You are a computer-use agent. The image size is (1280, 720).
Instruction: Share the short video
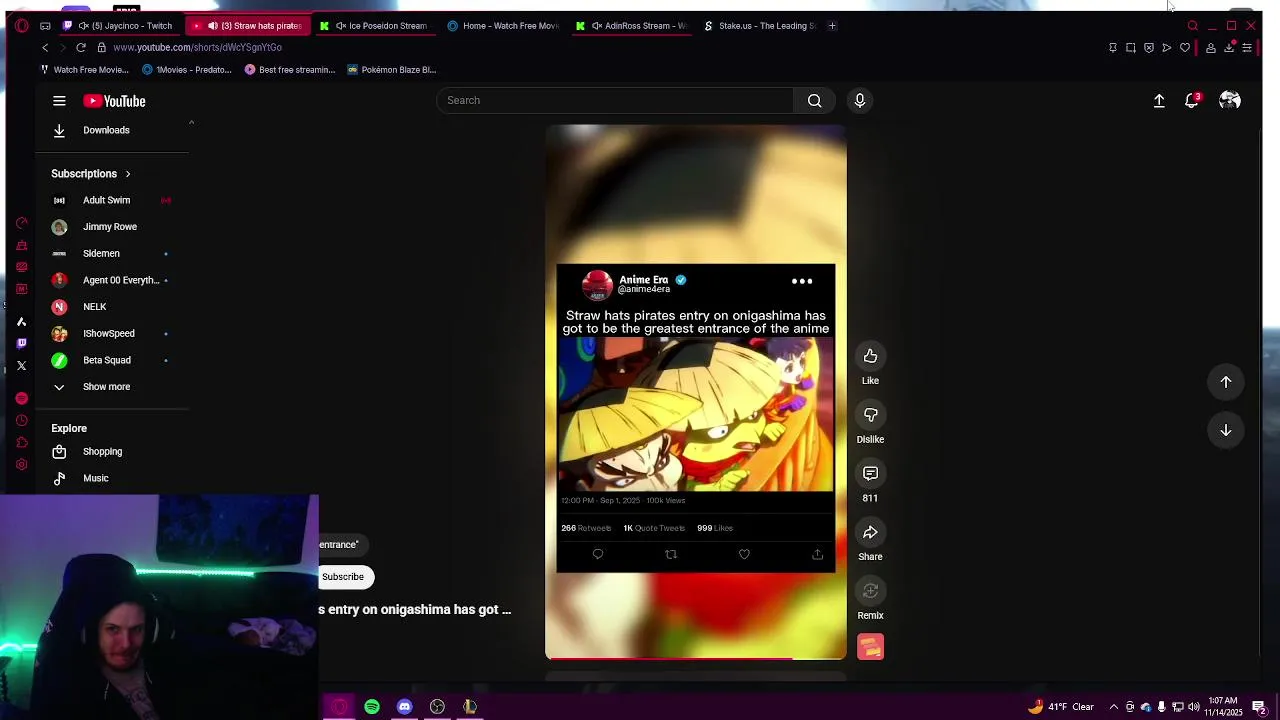870,532
